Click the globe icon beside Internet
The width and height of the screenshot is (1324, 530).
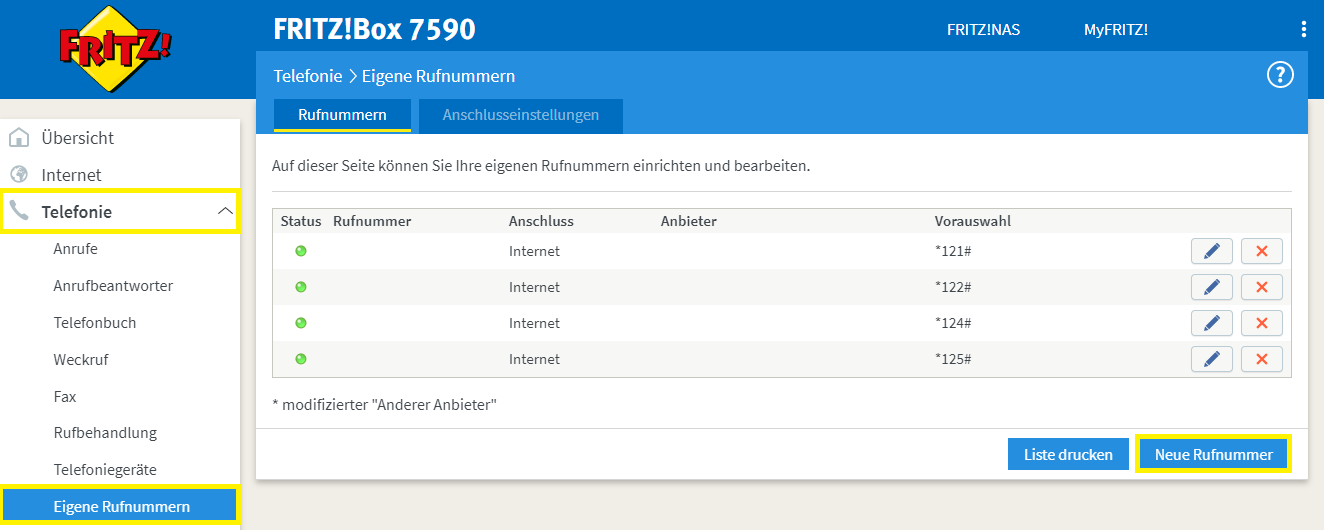click(x=18, y=174)
